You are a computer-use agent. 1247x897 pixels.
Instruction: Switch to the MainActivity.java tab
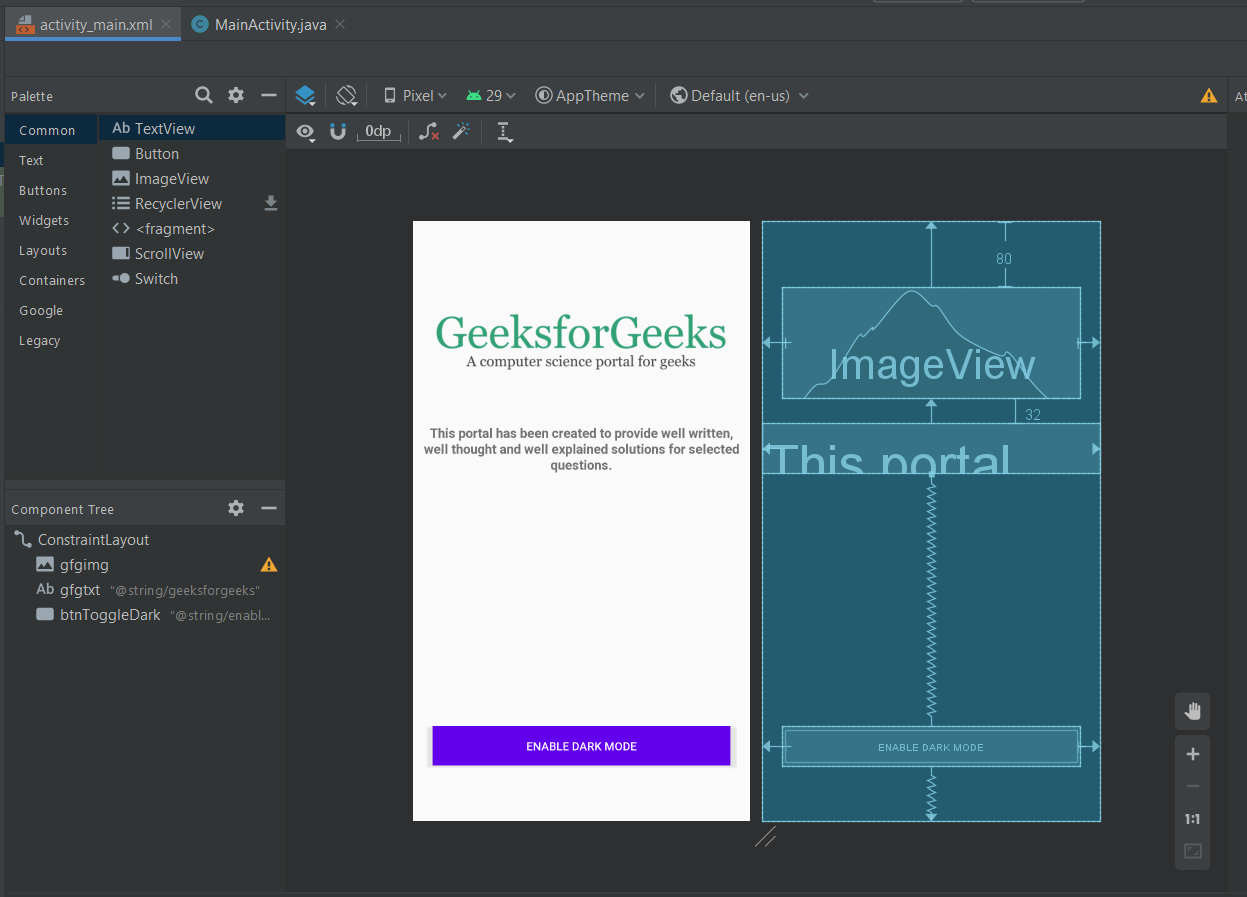270,25
